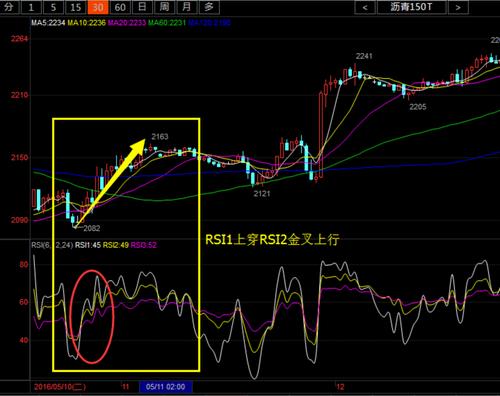Screen dimensions: 500x396
Task: Open the 月 monthly chart tab
Action: point(187,7)
